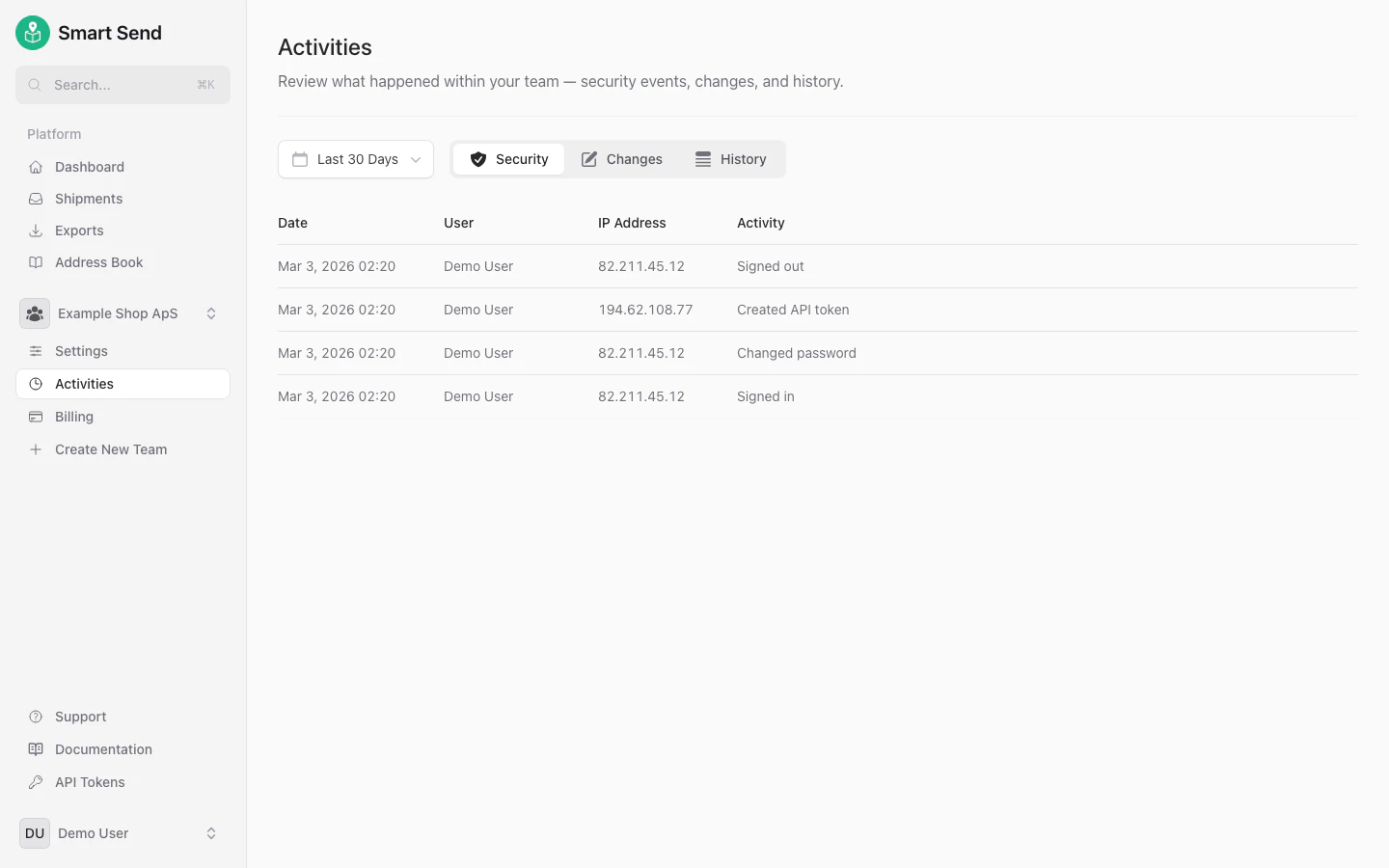Select the Activities clock icon
Image resolution: width=1389 pixels, height=868 pixels.
(x=35, y=384)
